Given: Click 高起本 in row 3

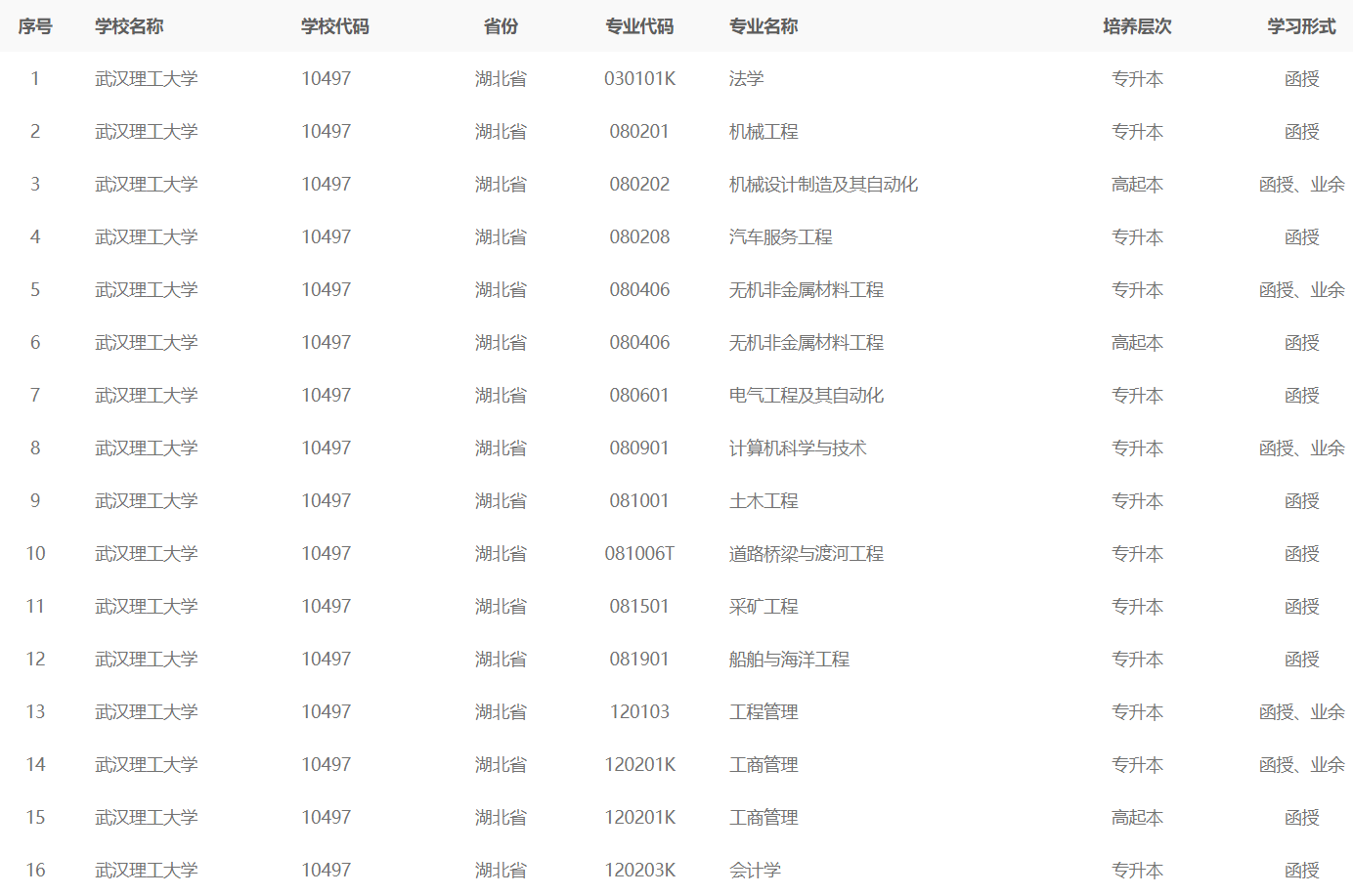Looking at the screenshot, I should pyautogui.click(x=1137, y=185).
